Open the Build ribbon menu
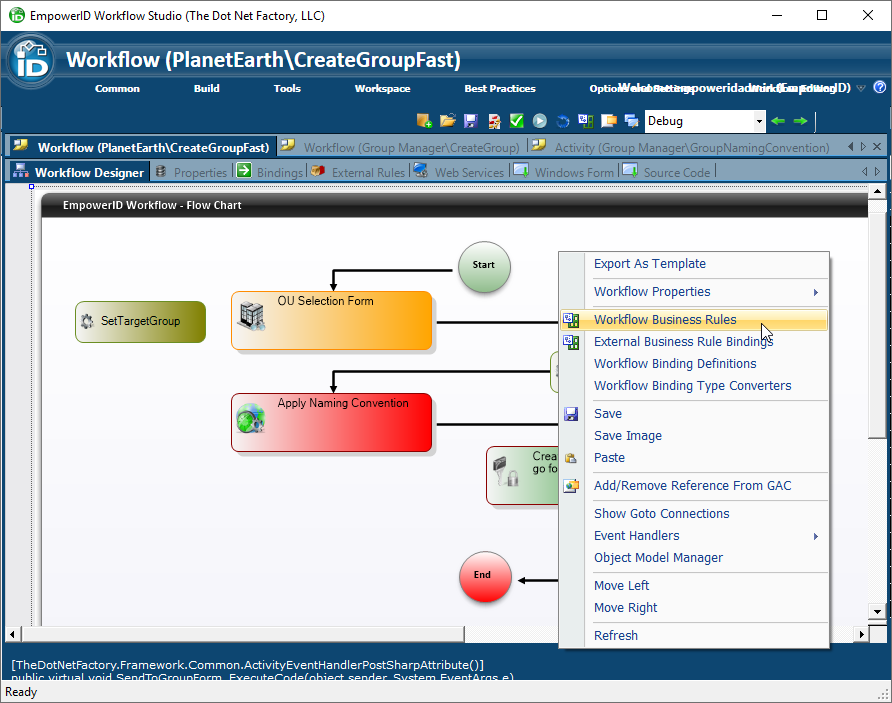 [207, 88]
